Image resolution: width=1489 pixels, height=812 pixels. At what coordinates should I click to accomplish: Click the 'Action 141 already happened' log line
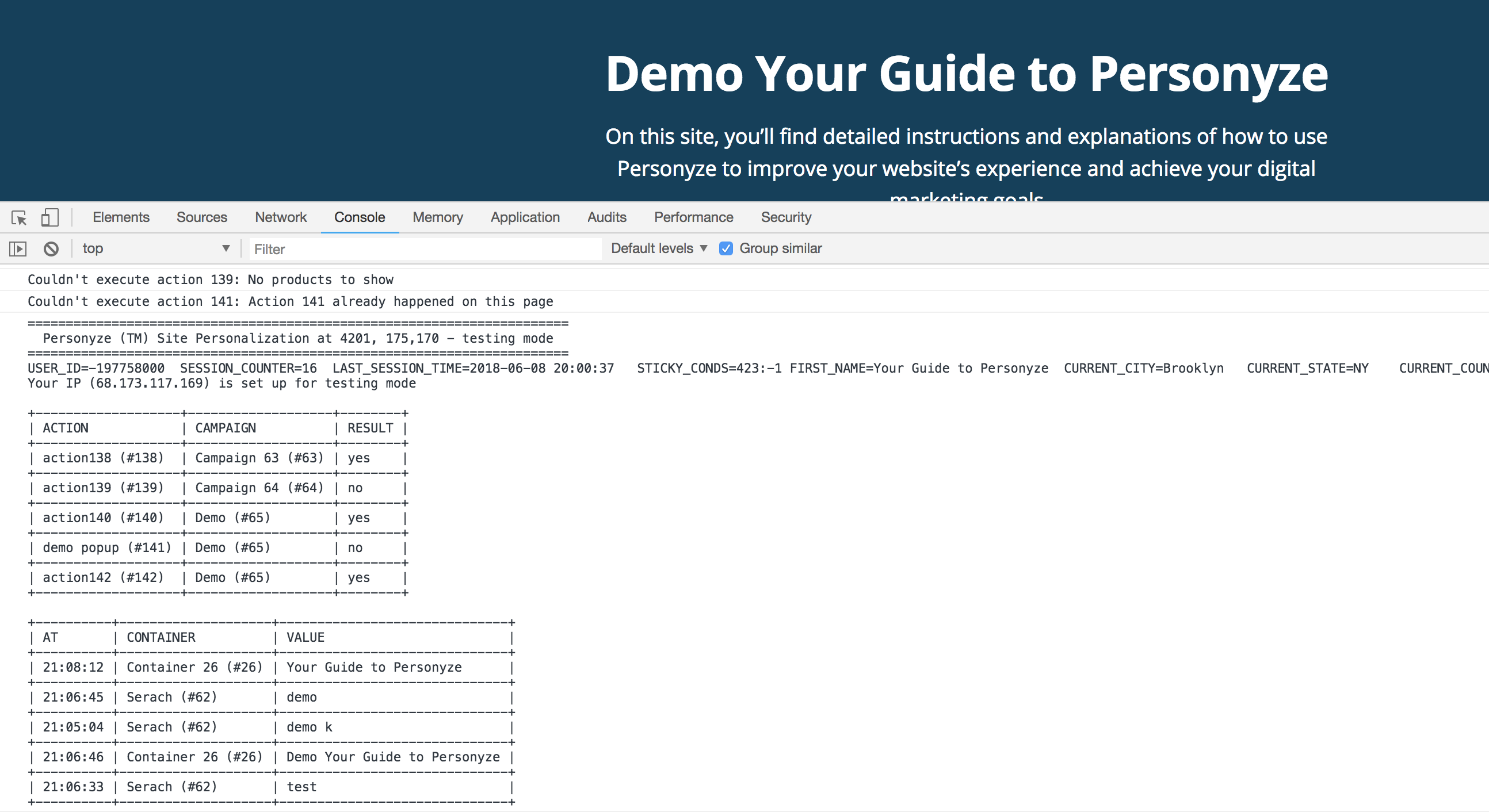click(290, 302)
